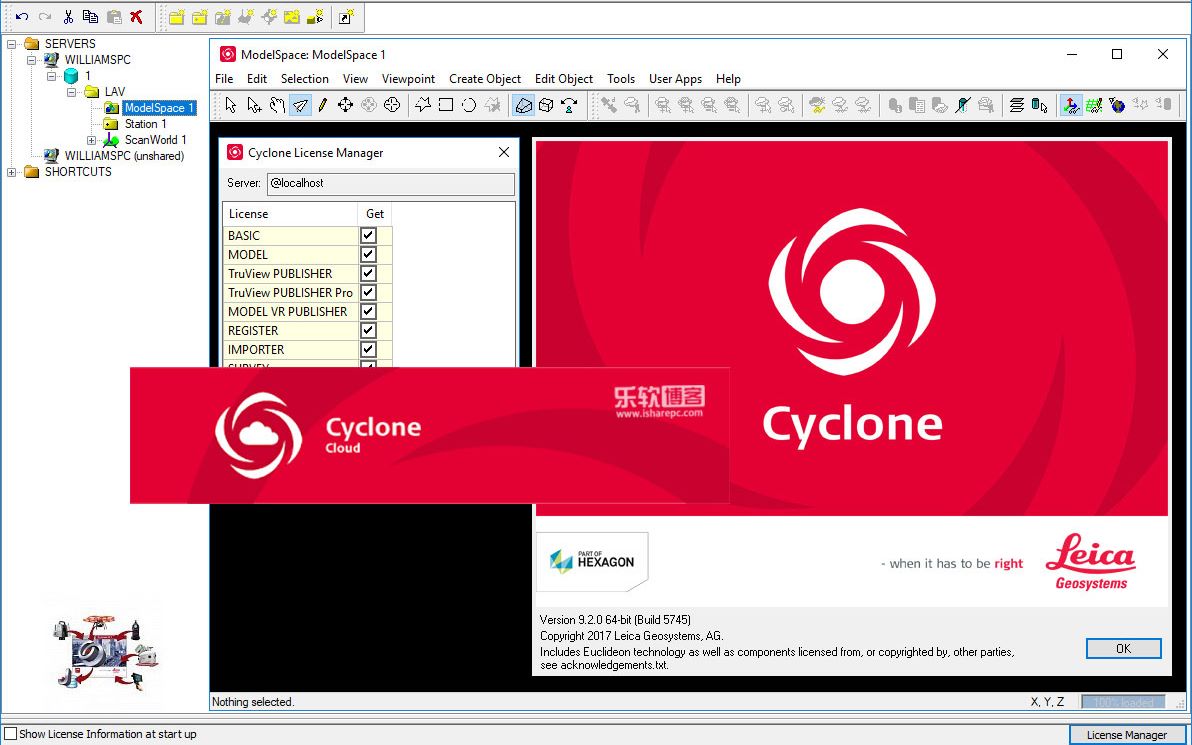
Task: Click the circle fence tool icon
Action: click(469, 105)
